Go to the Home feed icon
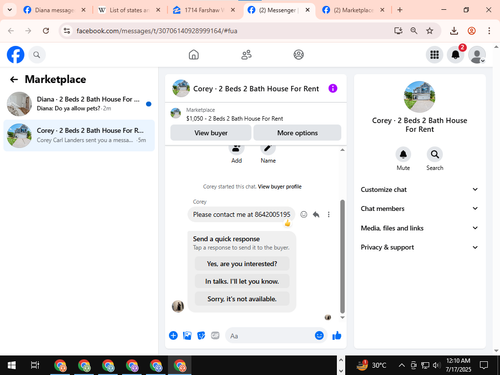This screenshot has height=375, width=500. point(194,55)
